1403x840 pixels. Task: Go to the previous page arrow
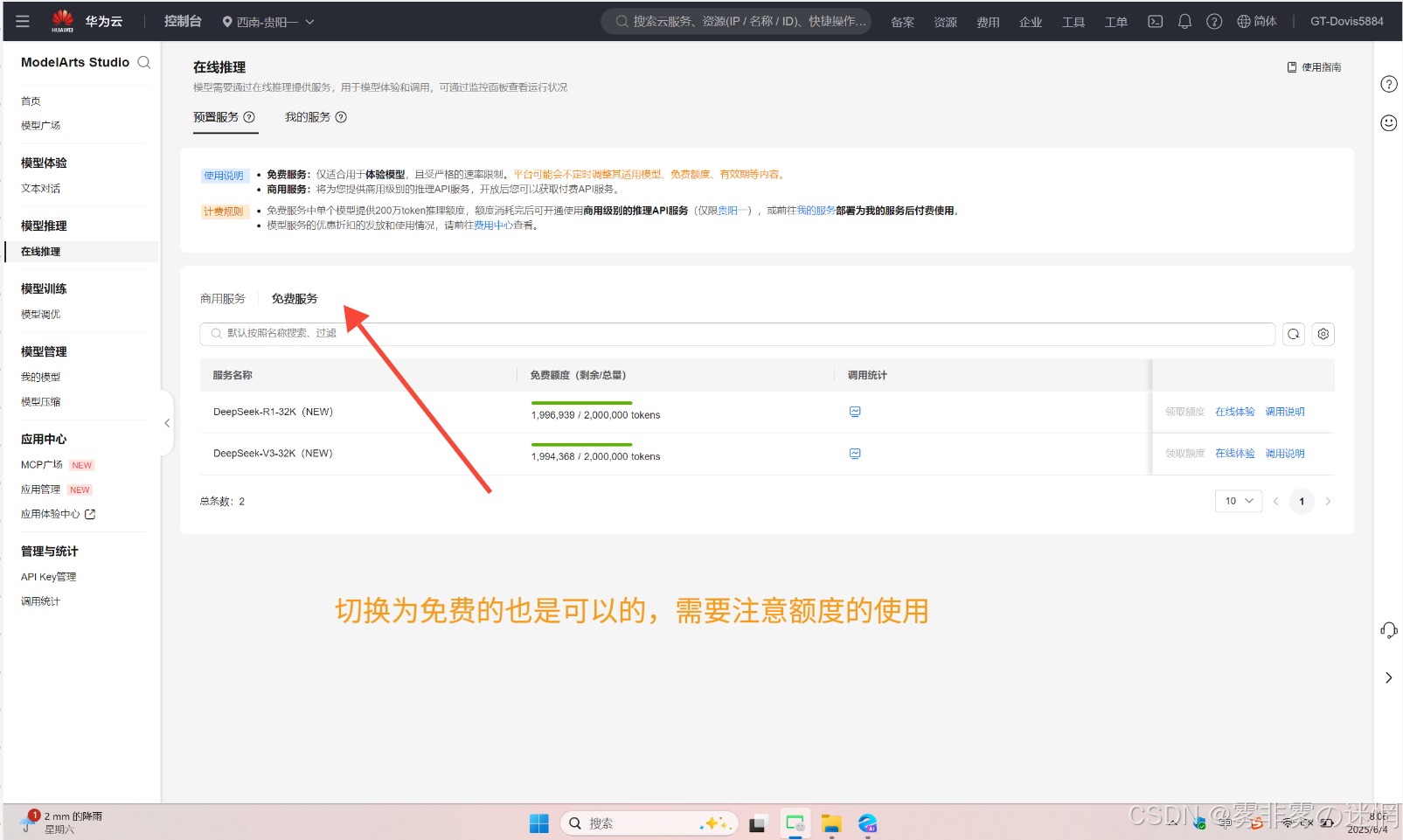pos(1276,501)
